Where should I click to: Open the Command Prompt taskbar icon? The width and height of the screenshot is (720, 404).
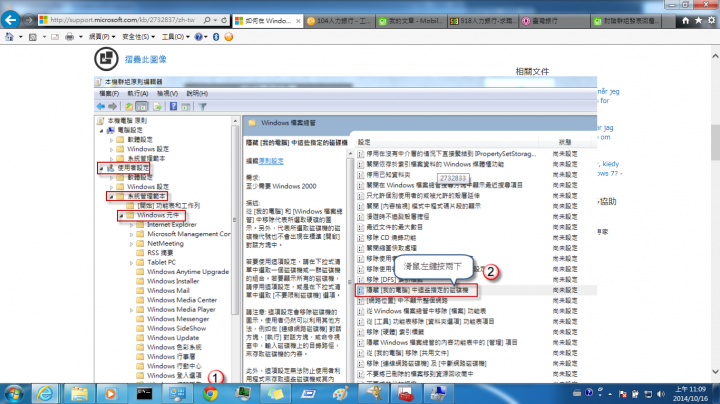[x=144, y=394]
